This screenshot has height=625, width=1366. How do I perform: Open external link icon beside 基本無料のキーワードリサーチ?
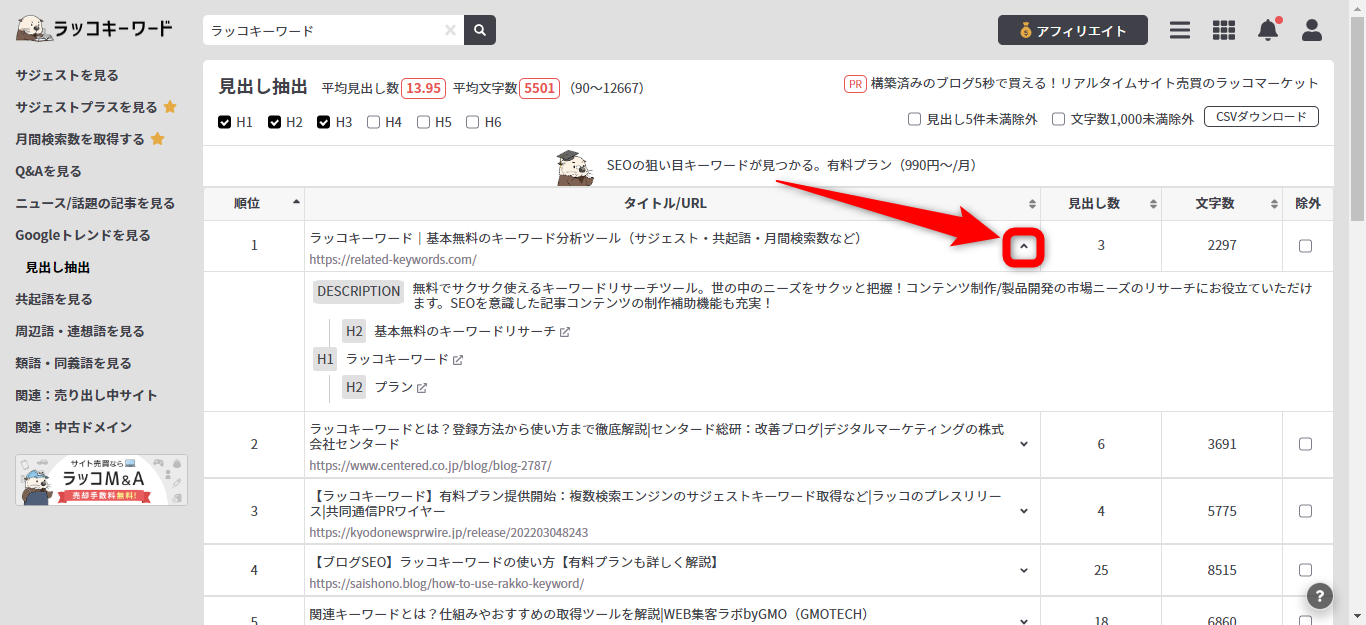565,332
